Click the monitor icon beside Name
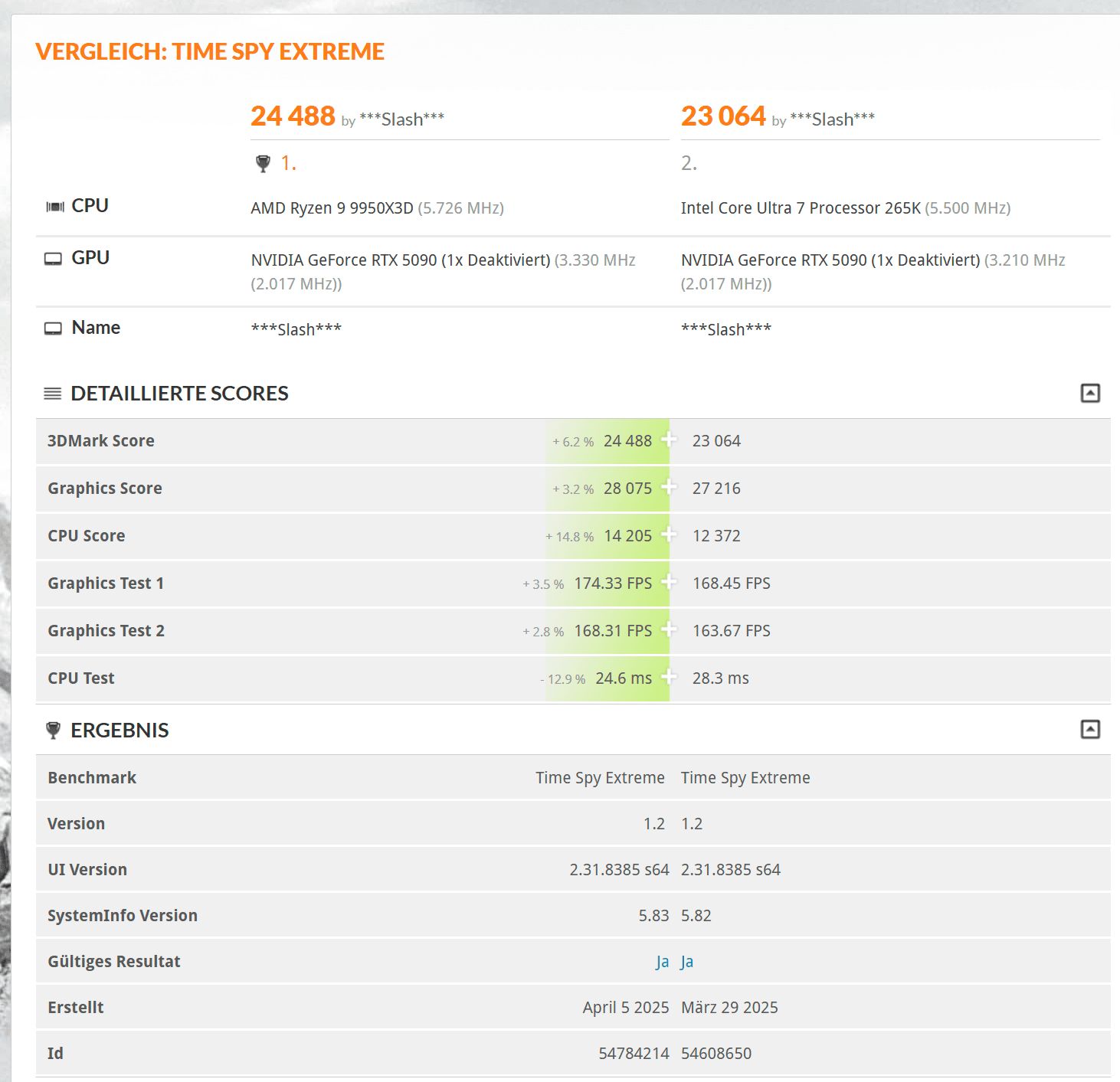 (53, 329)
